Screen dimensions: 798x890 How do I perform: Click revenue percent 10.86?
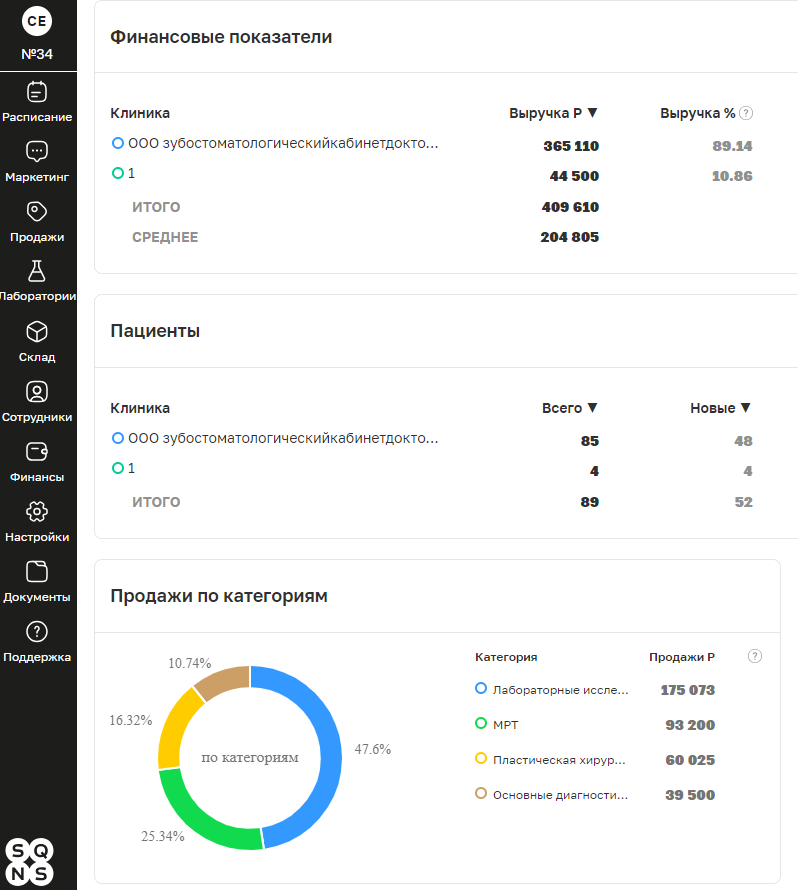pyautogui.click(x=732, y=176)
